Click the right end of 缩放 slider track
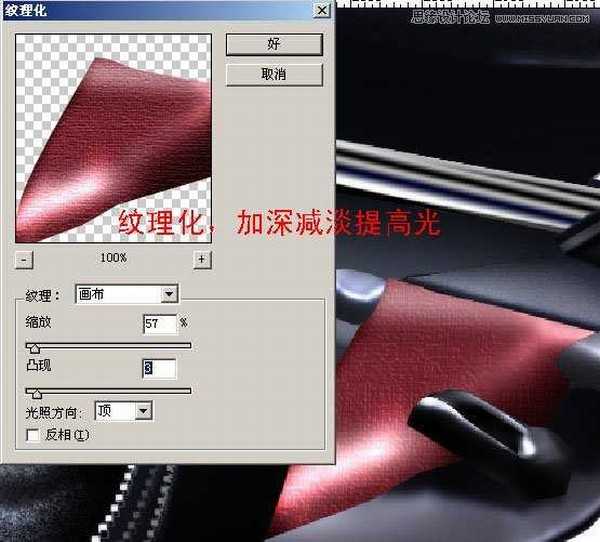600x542 pixels. point(187,345)
